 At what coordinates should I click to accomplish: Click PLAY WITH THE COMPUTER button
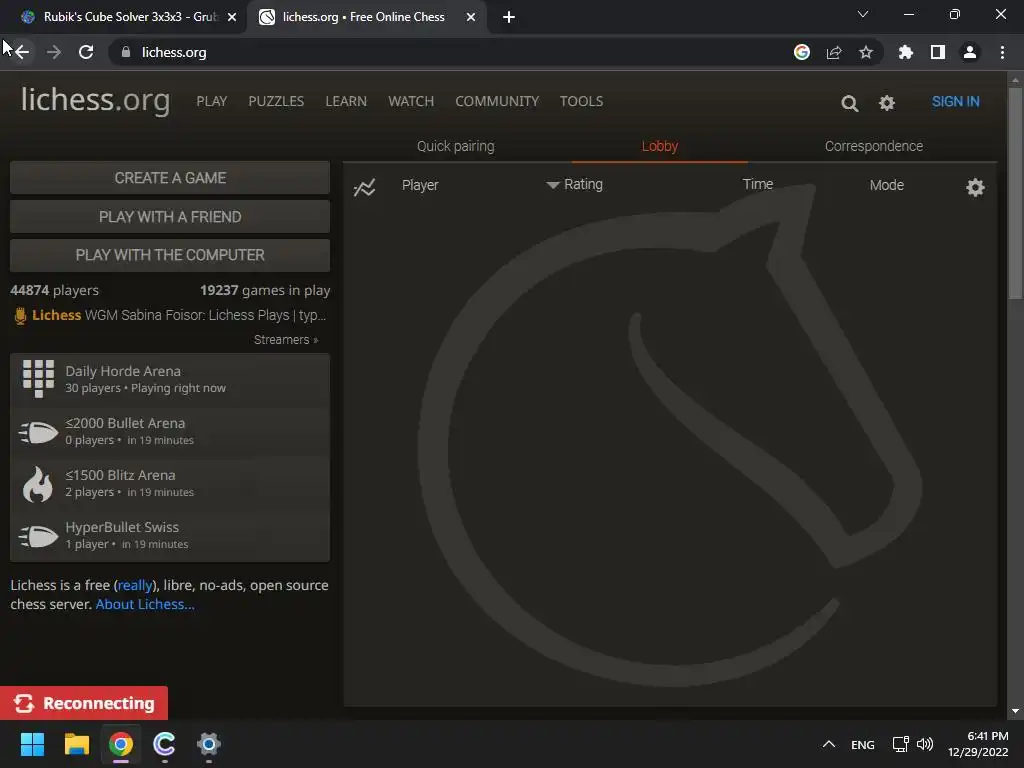pyautogui.click(x=170, y=255)
